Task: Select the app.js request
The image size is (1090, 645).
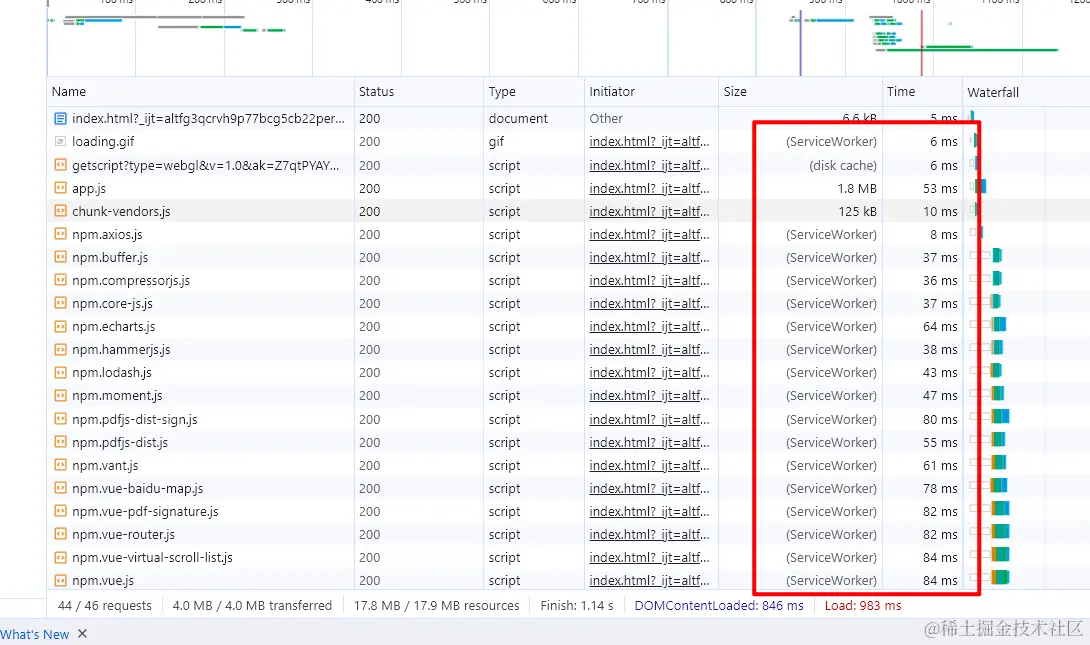Action: point(89,188)
